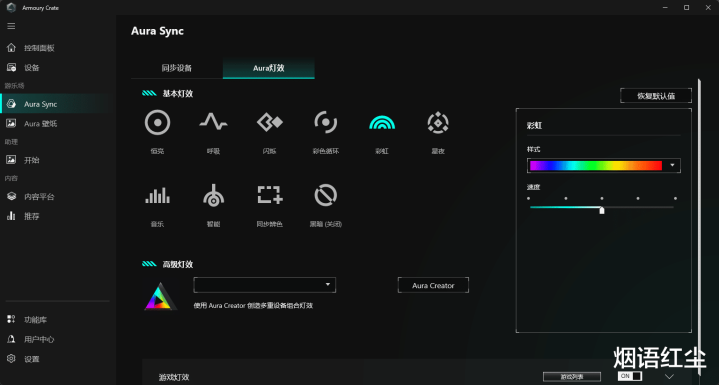Click the 恢复默认值 restore defaults button

point(656,96)
